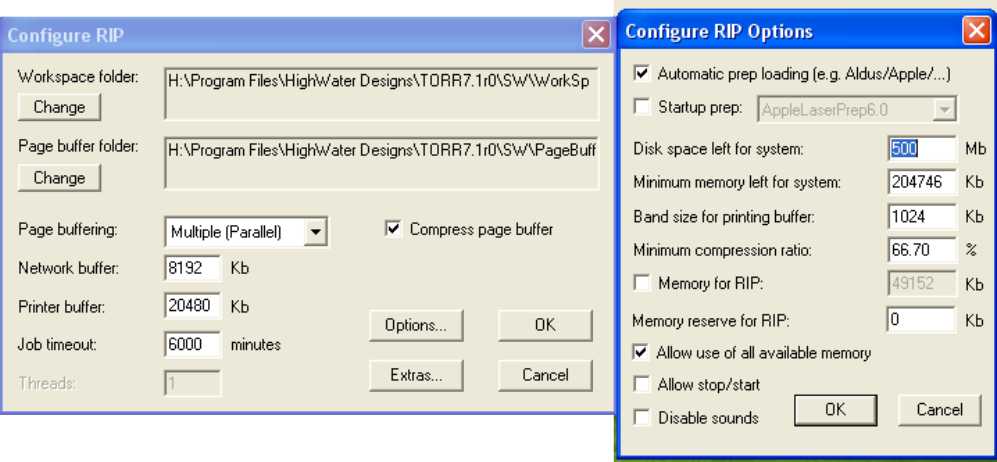Close the Configure RIP window
Screen dimensions: 997x462
pos(596,34)
